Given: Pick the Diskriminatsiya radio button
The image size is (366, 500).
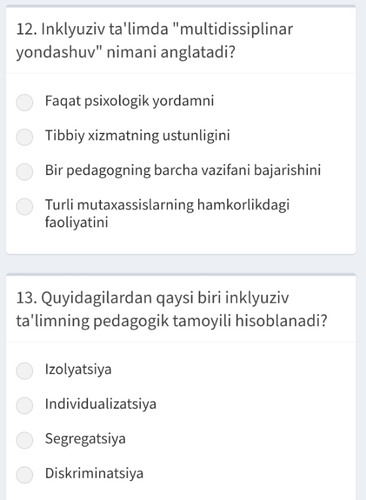Looking at the screenshot, I should click(x=24, y=475).
